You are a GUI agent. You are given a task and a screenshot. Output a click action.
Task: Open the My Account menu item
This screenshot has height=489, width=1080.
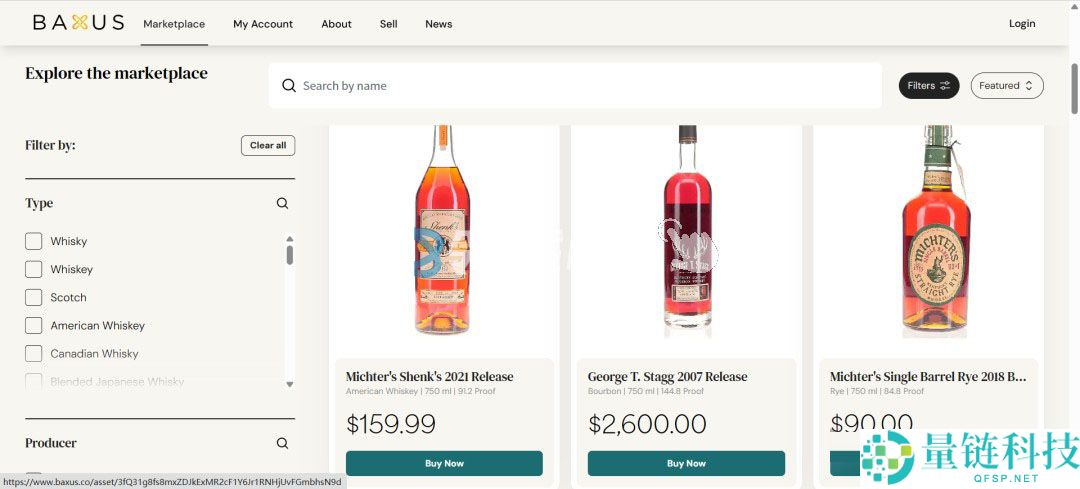click(263, 24)
